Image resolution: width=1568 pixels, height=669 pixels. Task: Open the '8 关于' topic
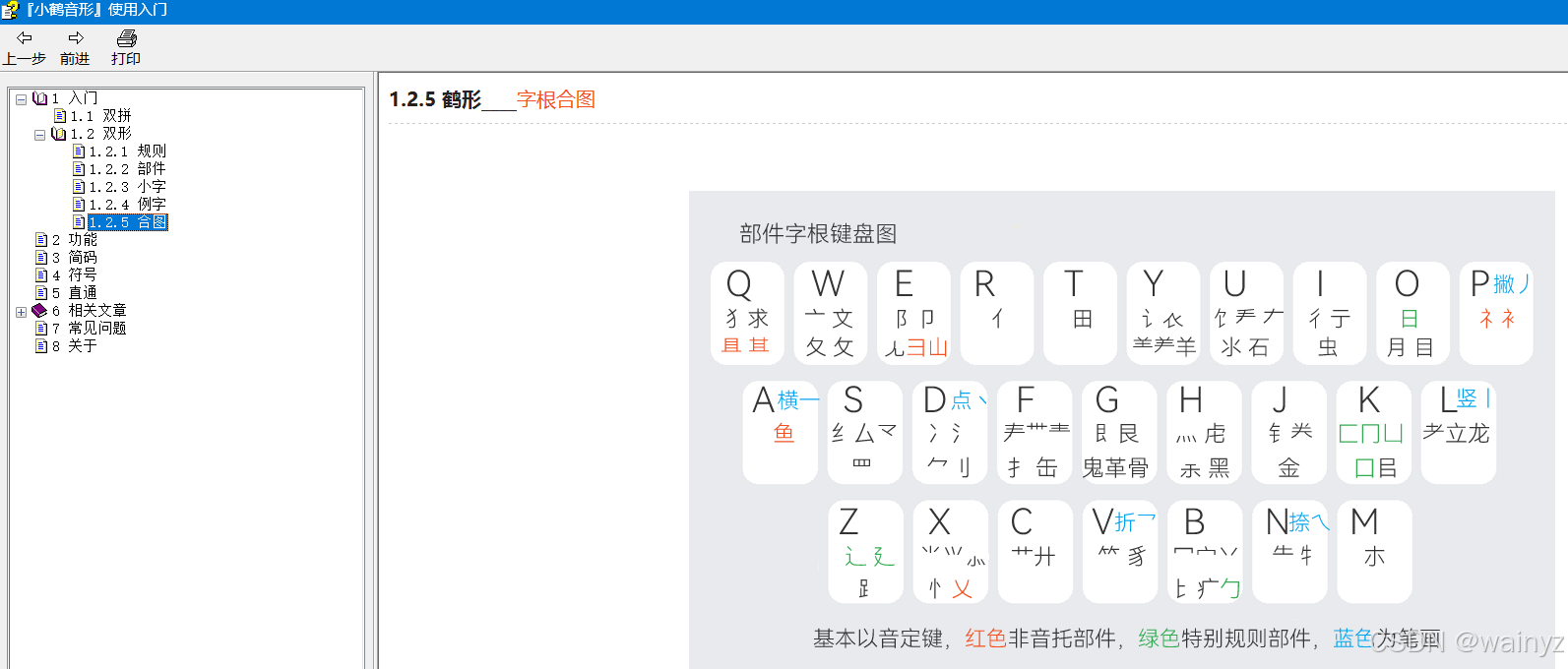pos(74,346)
